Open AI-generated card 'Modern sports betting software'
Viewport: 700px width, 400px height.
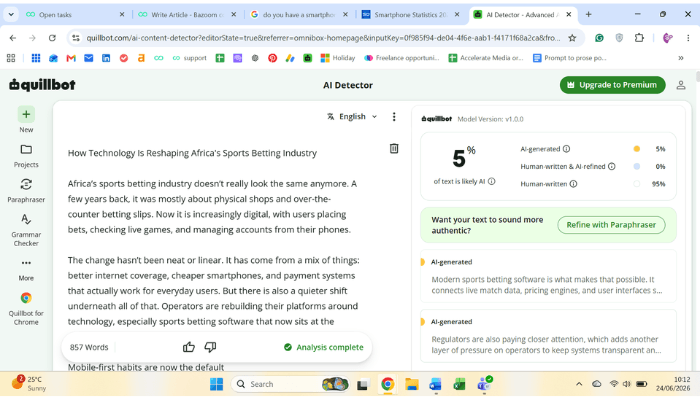[548, 276]
